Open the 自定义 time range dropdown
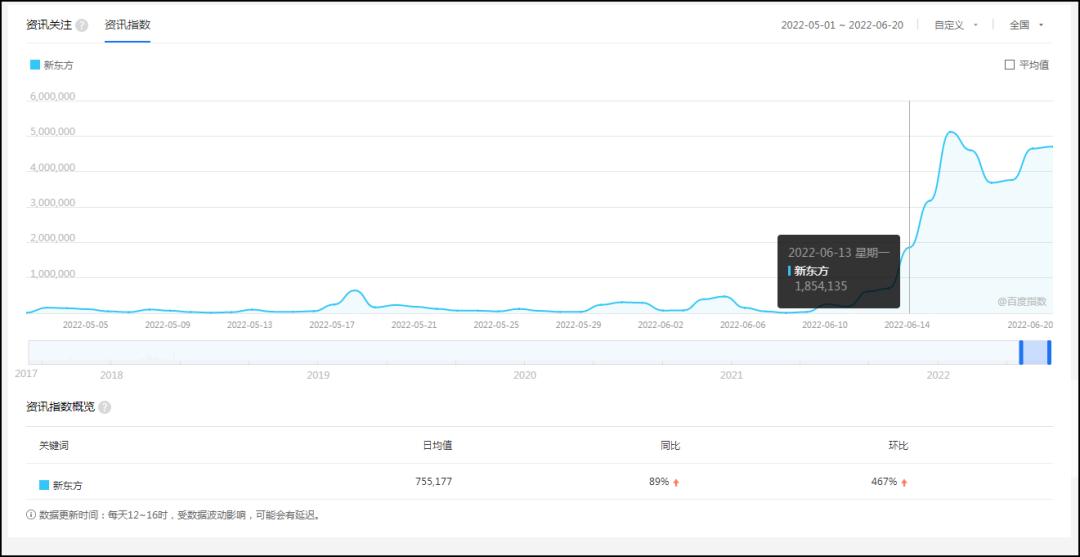 coord(956,25)
